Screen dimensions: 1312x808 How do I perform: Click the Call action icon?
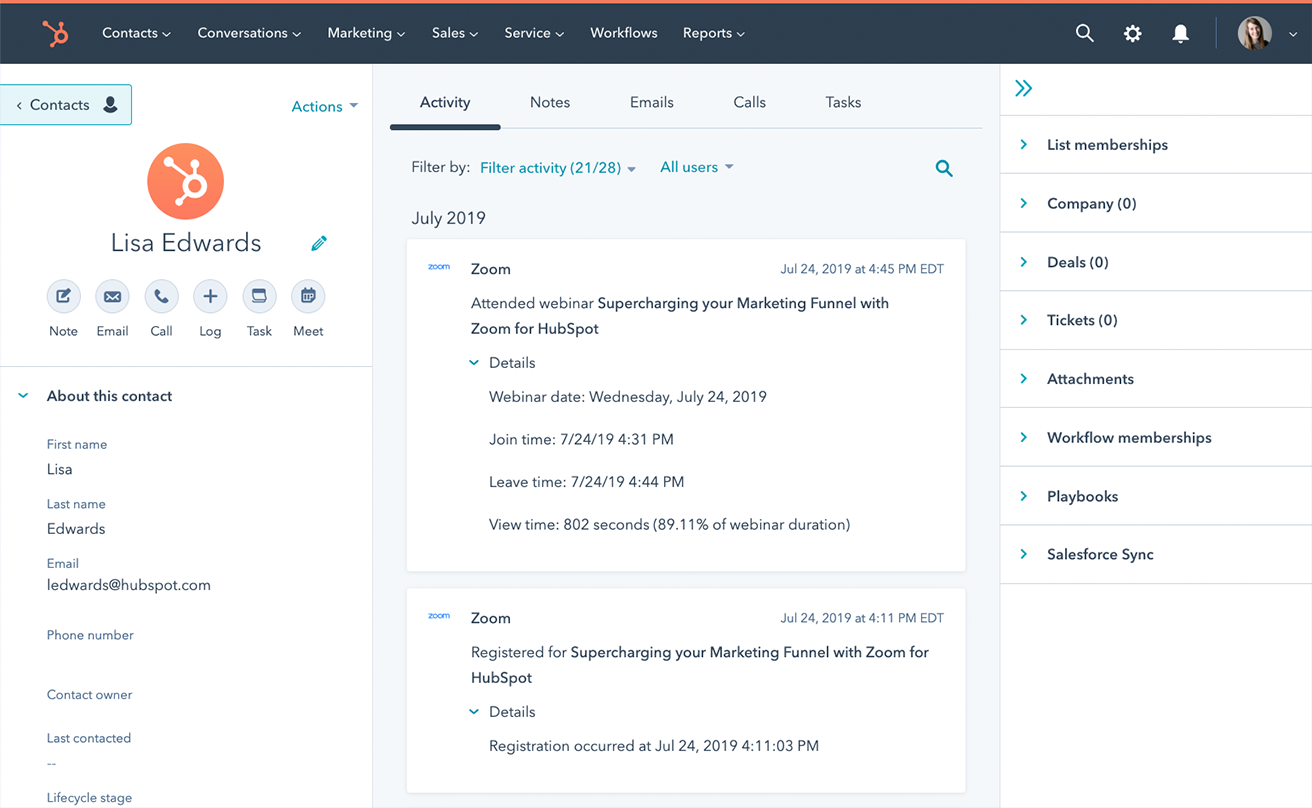pos(161,296)
